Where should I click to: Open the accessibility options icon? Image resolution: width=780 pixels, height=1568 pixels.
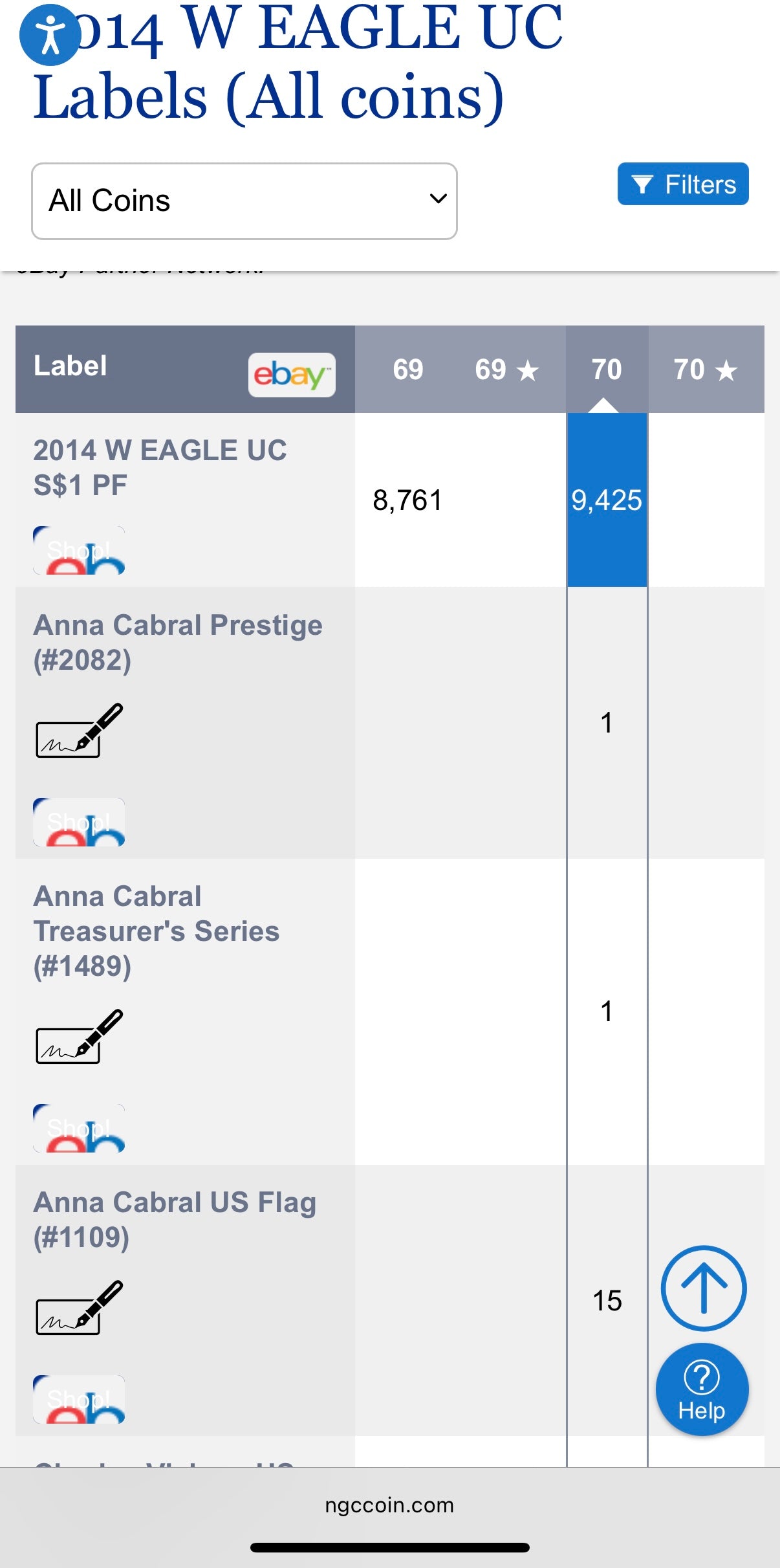[x=50, y=36]
